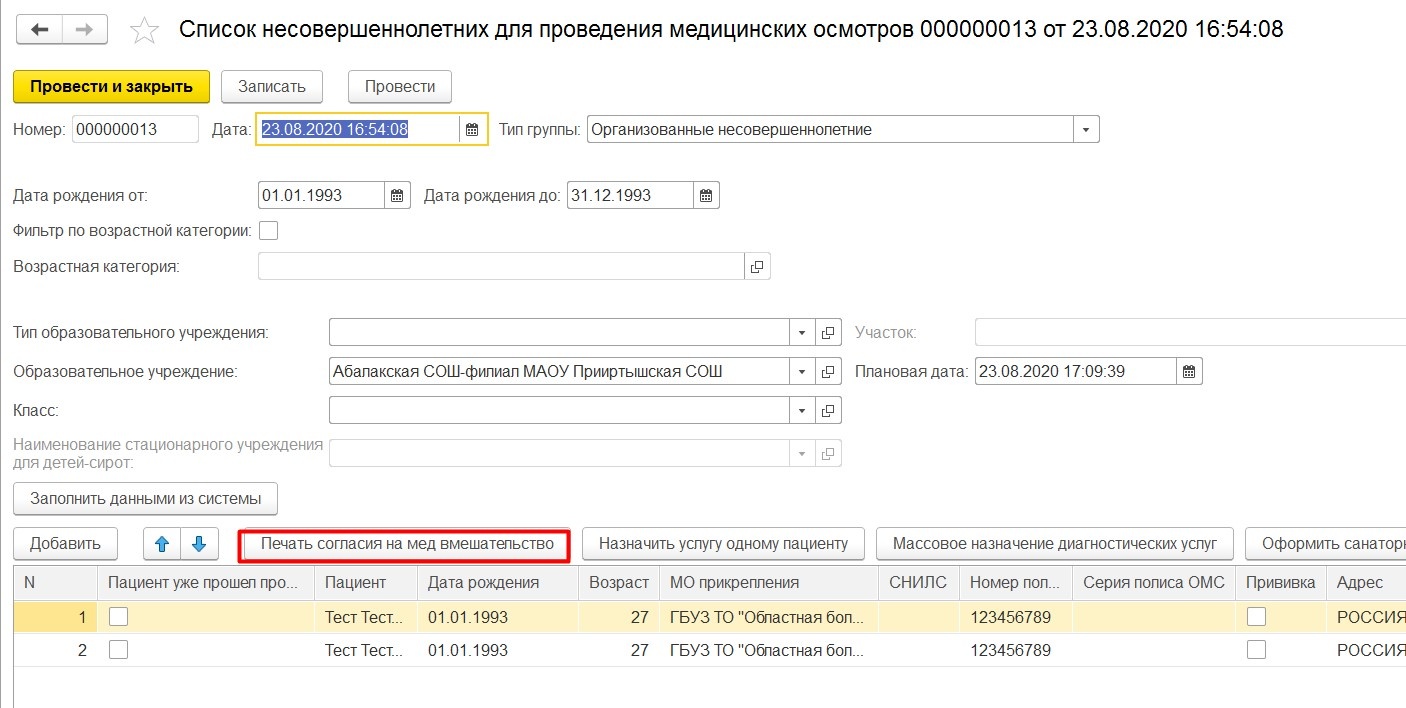Open selection form for Возрастная категория
This screenshot has width=1406, height=708.
pyautogui.click(x=757, y=267)
